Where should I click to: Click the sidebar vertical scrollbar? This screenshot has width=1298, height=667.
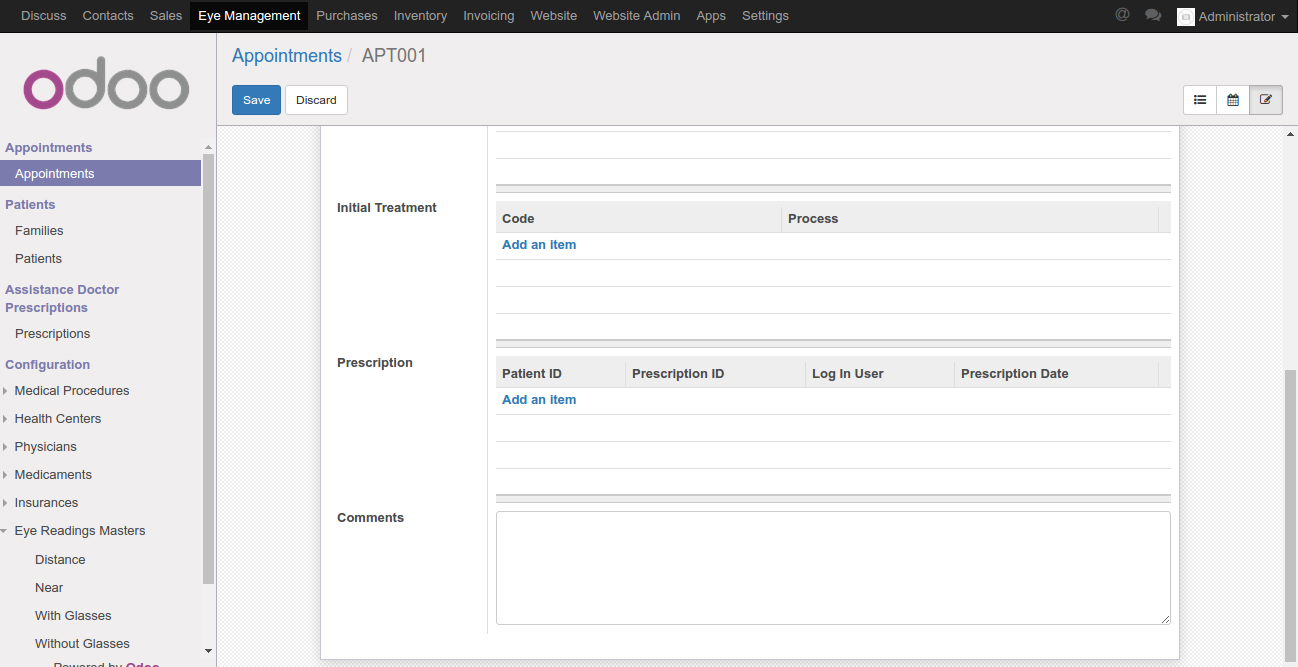tap(208, 368)
